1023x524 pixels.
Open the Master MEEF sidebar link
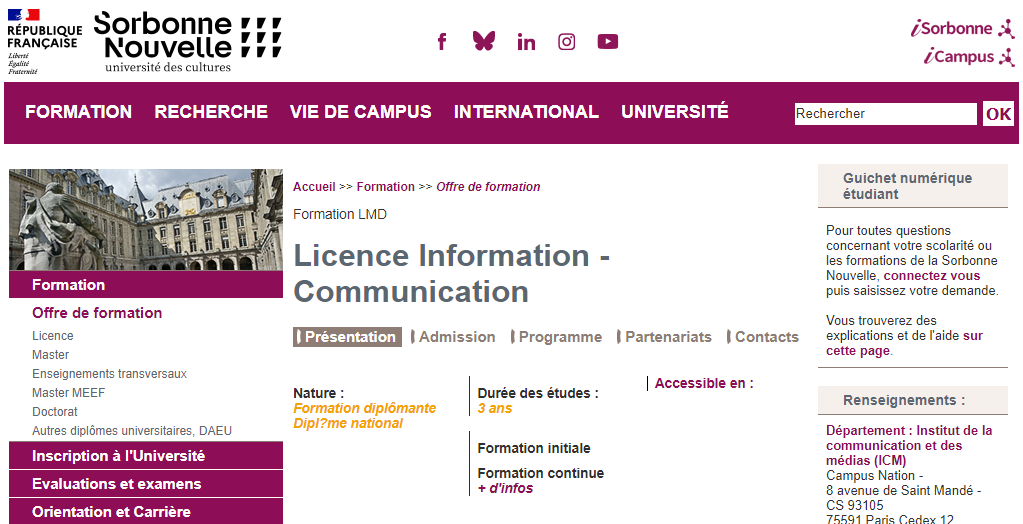[69, 392]
